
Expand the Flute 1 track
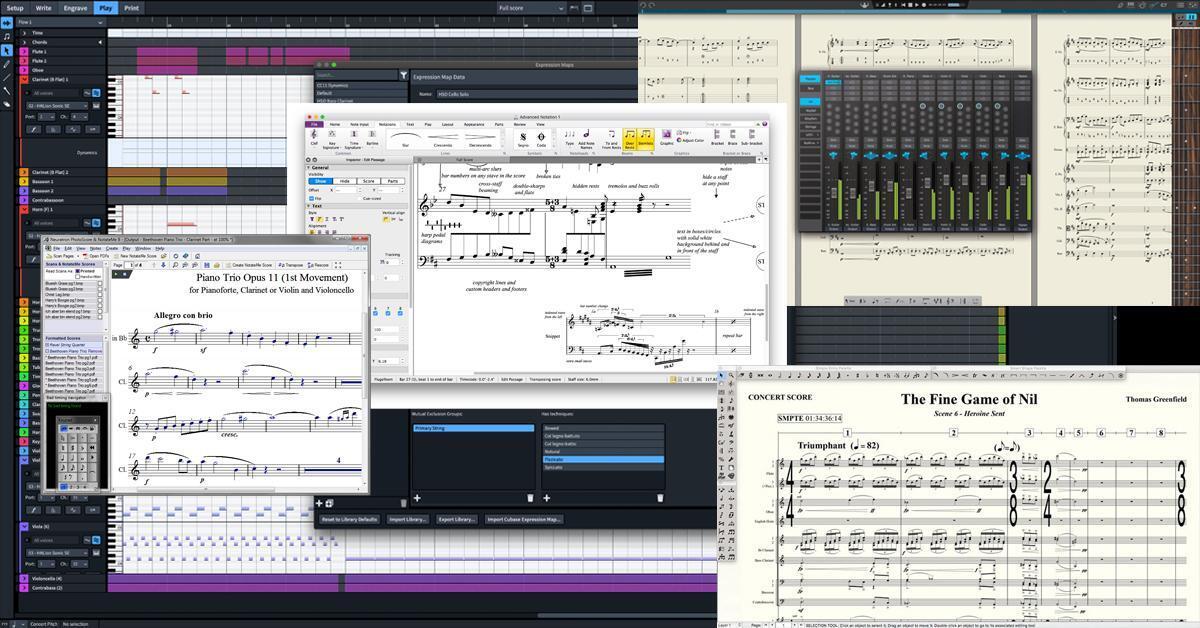point(24,50)
